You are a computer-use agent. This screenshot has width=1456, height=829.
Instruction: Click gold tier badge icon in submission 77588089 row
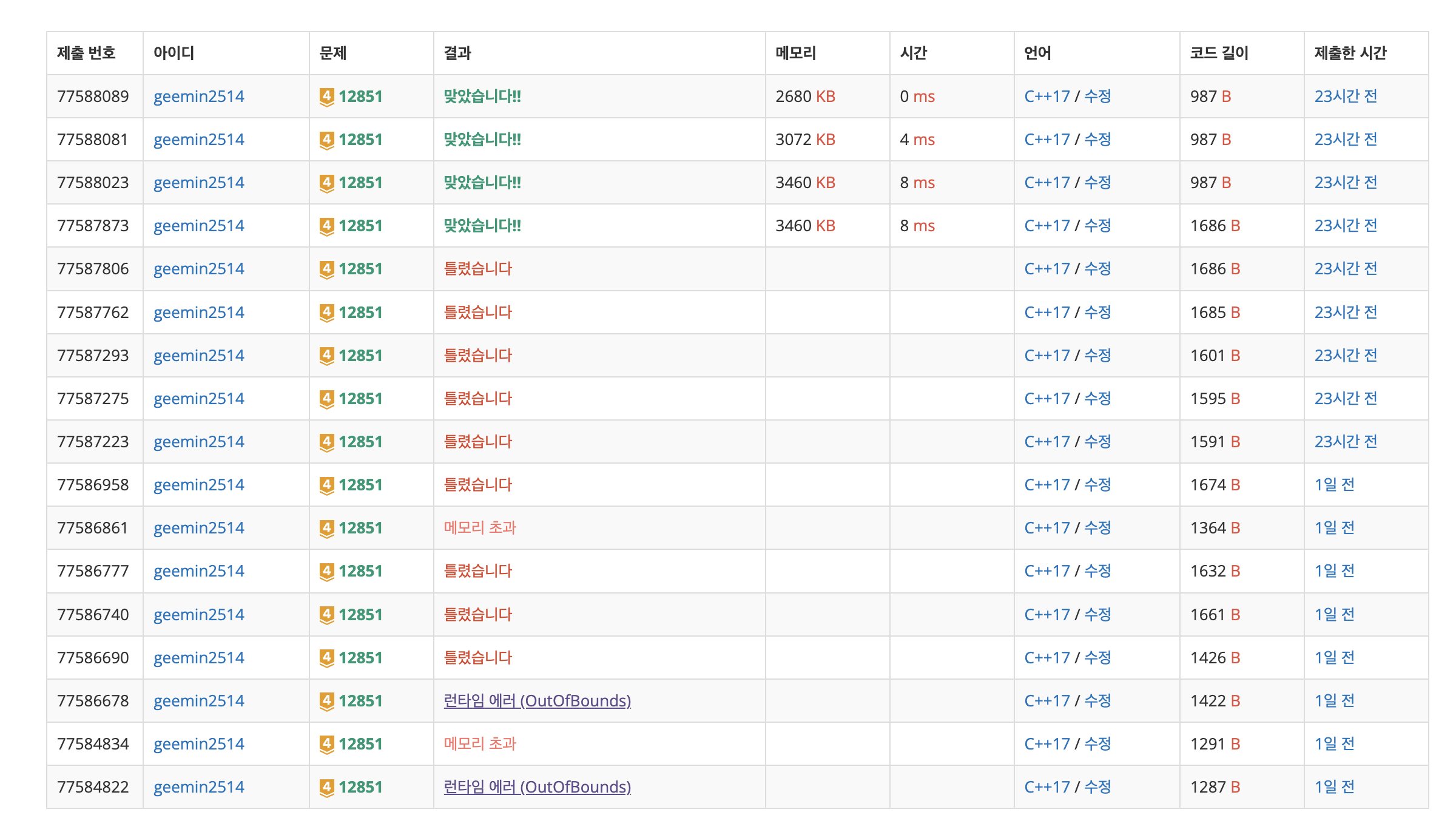coord(326,96)
